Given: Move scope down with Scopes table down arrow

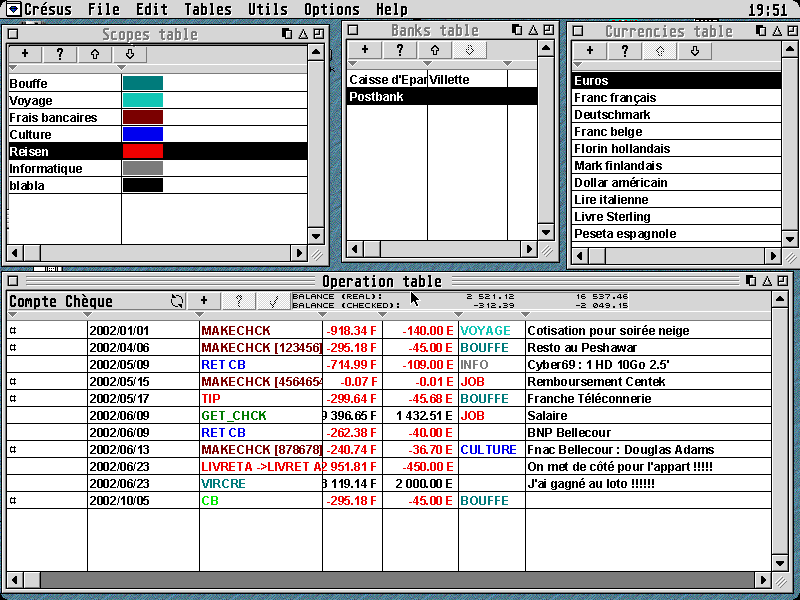Looking at the screenshot, I should coord(130,54).
